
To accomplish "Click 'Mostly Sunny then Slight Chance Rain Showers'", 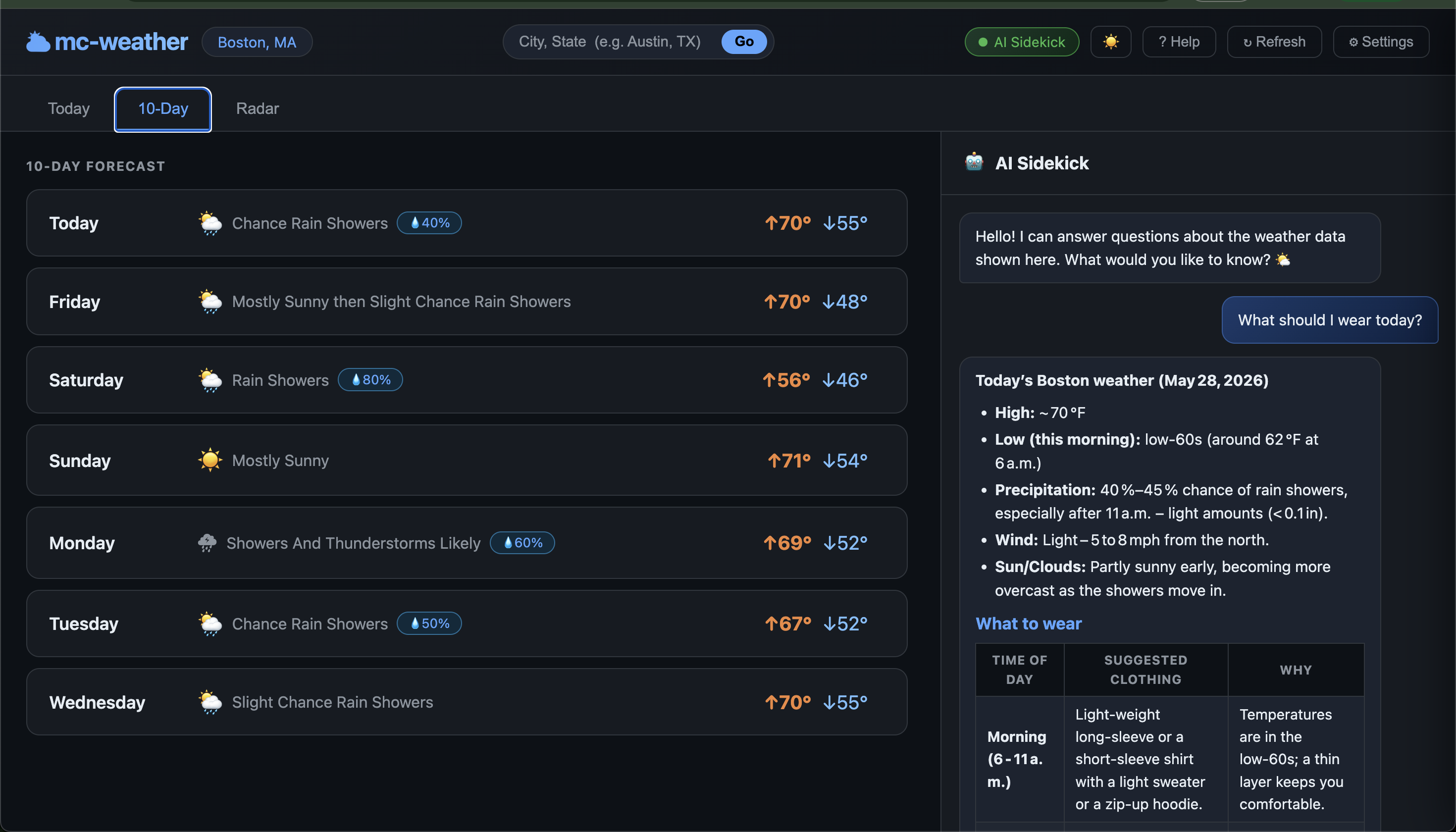I will tap(401, 301).
